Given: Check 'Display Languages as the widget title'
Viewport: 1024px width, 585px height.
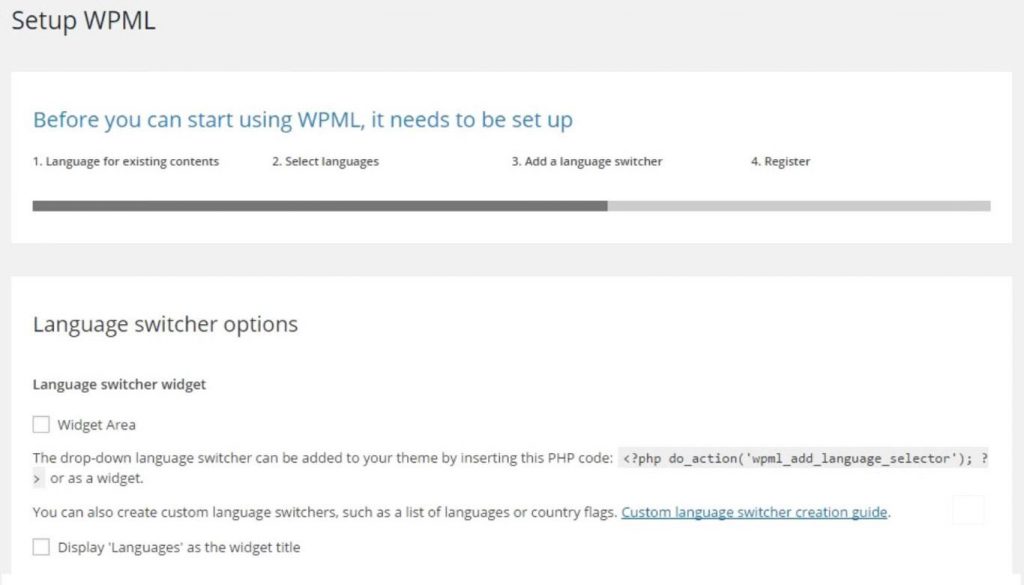Looking at the screenshot, I should click(x=41, y=547).
